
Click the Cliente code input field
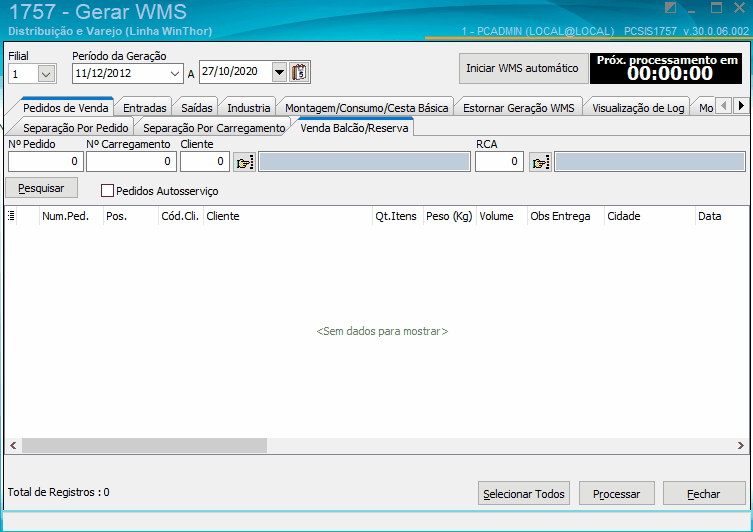pyautogui.click(x=205, y=162)
